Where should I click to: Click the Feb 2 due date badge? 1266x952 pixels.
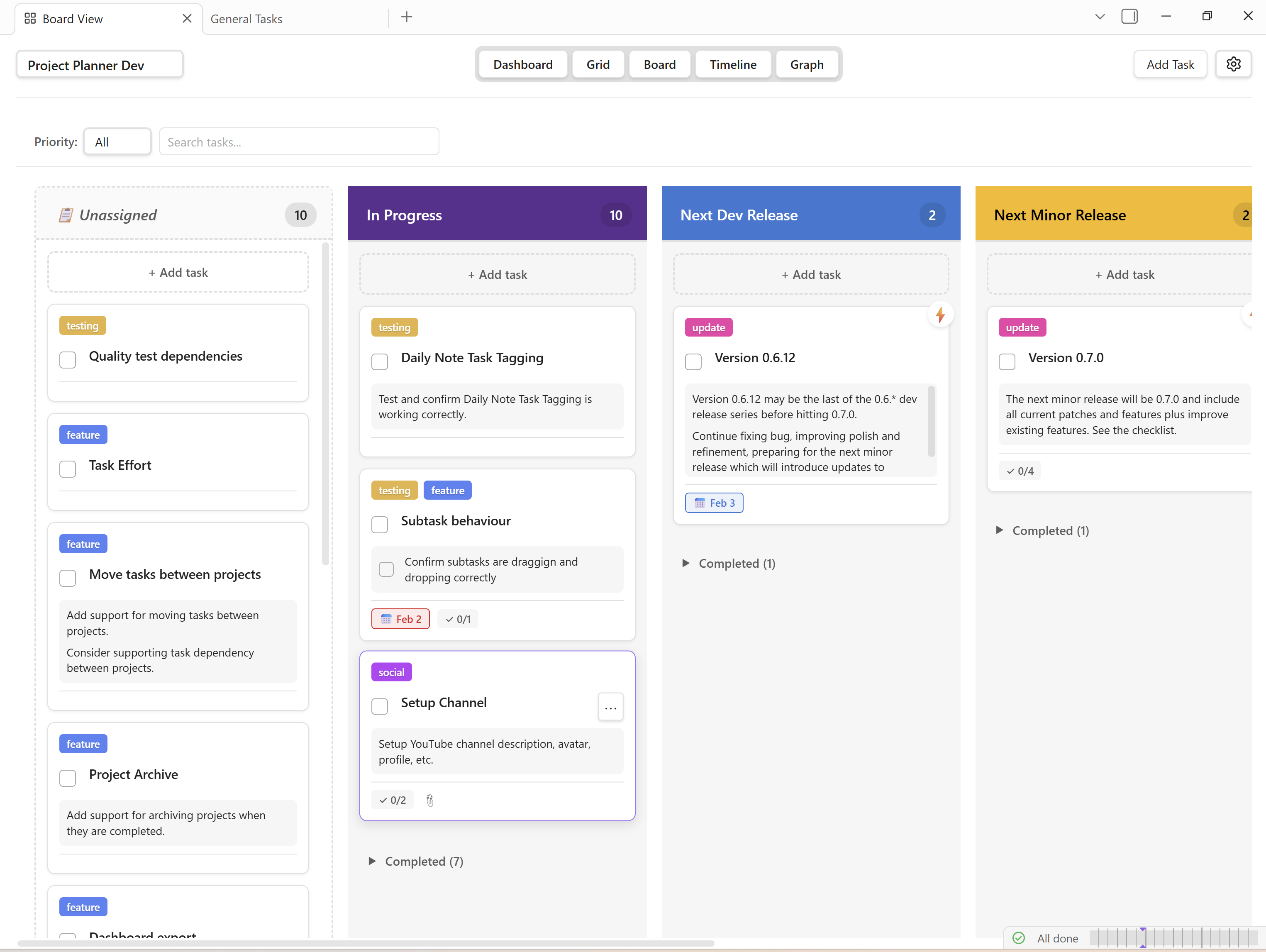coord(401,619)
